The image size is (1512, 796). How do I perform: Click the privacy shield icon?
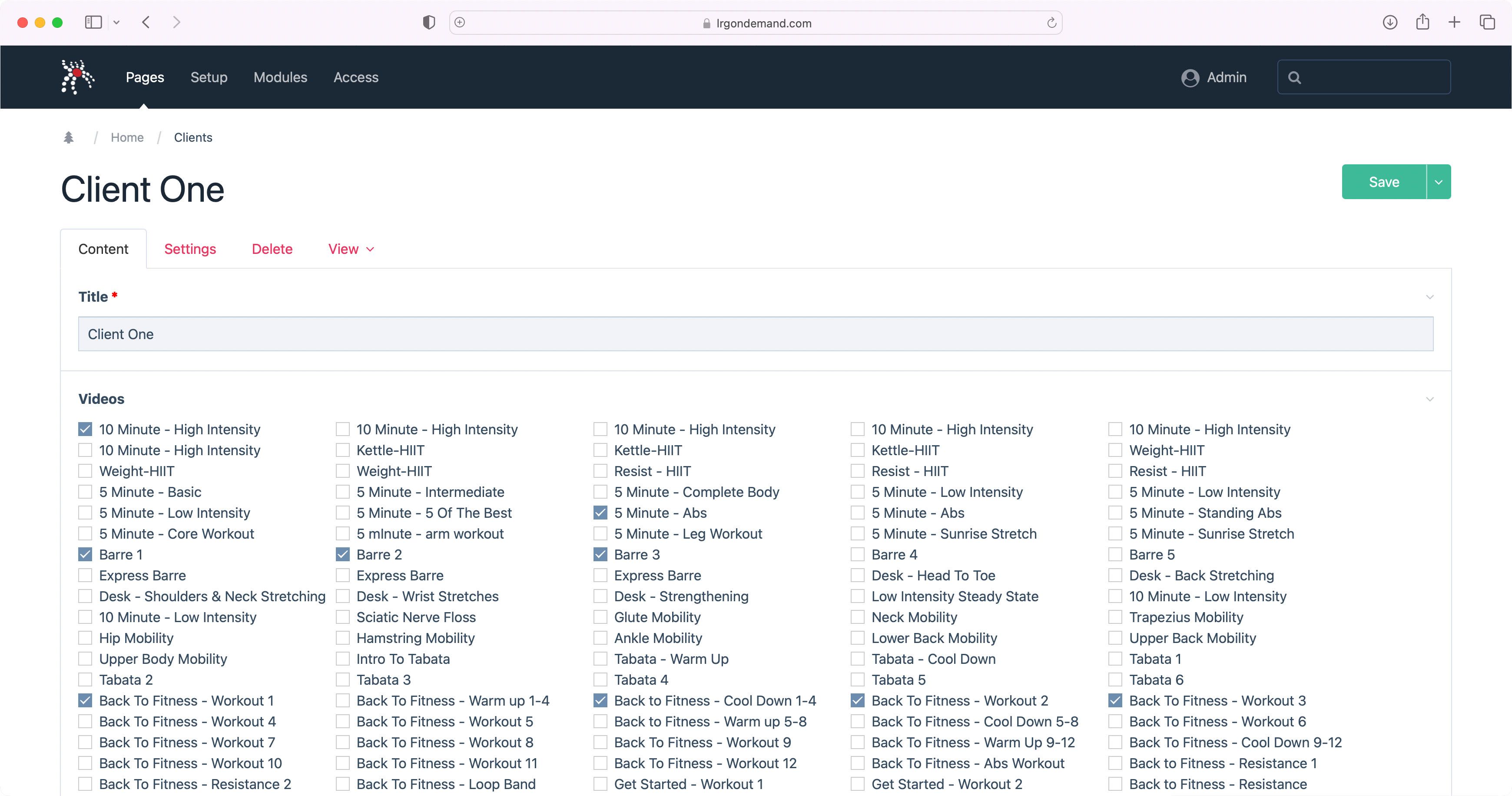click(x=429, y=22)
